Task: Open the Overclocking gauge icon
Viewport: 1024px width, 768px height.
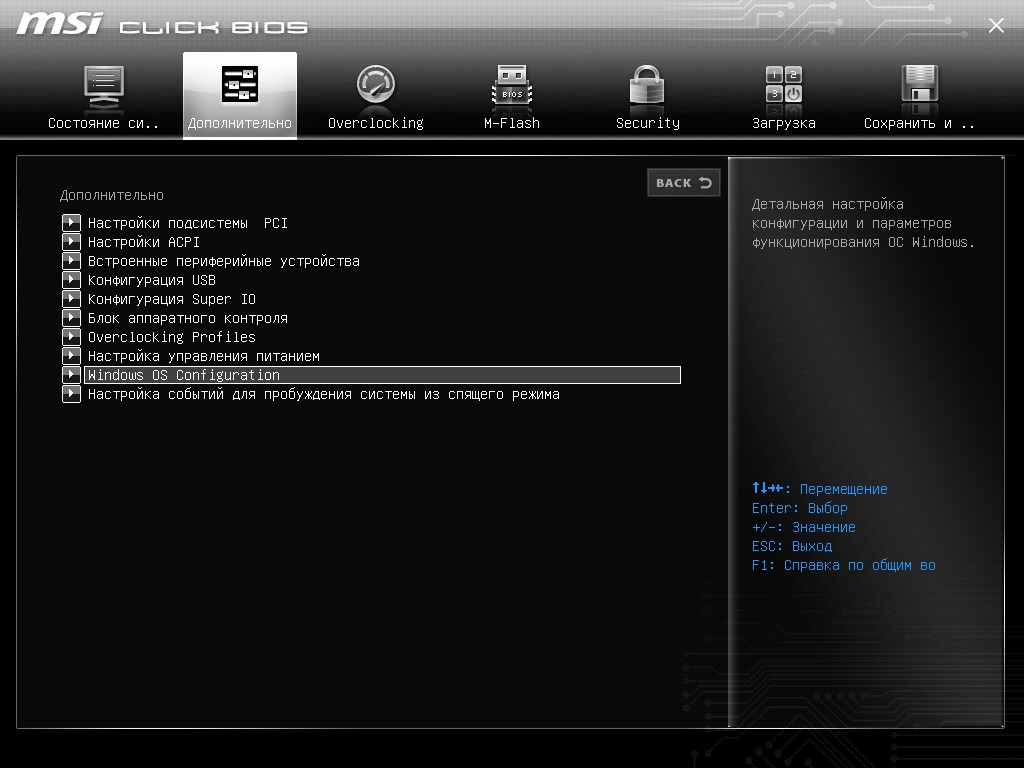Action: 376,84
